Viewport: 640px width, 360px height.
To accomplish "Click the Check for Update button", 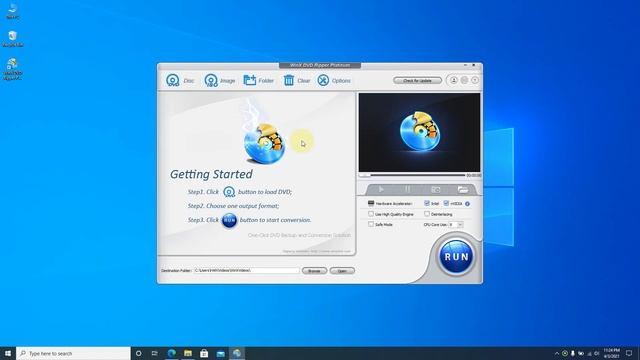I will (x=417, y=80).
